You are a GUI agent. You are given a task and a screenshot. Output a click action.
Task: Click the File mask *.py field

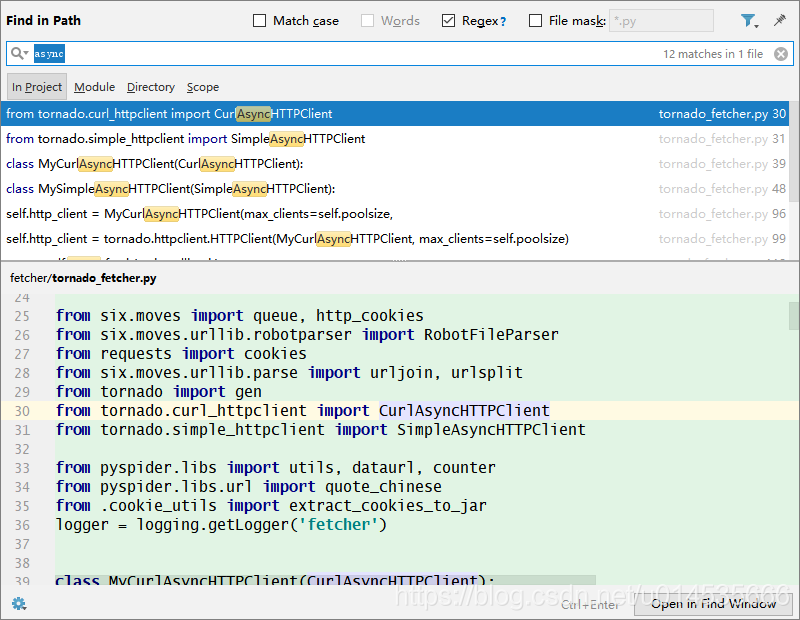coord(661,21)
